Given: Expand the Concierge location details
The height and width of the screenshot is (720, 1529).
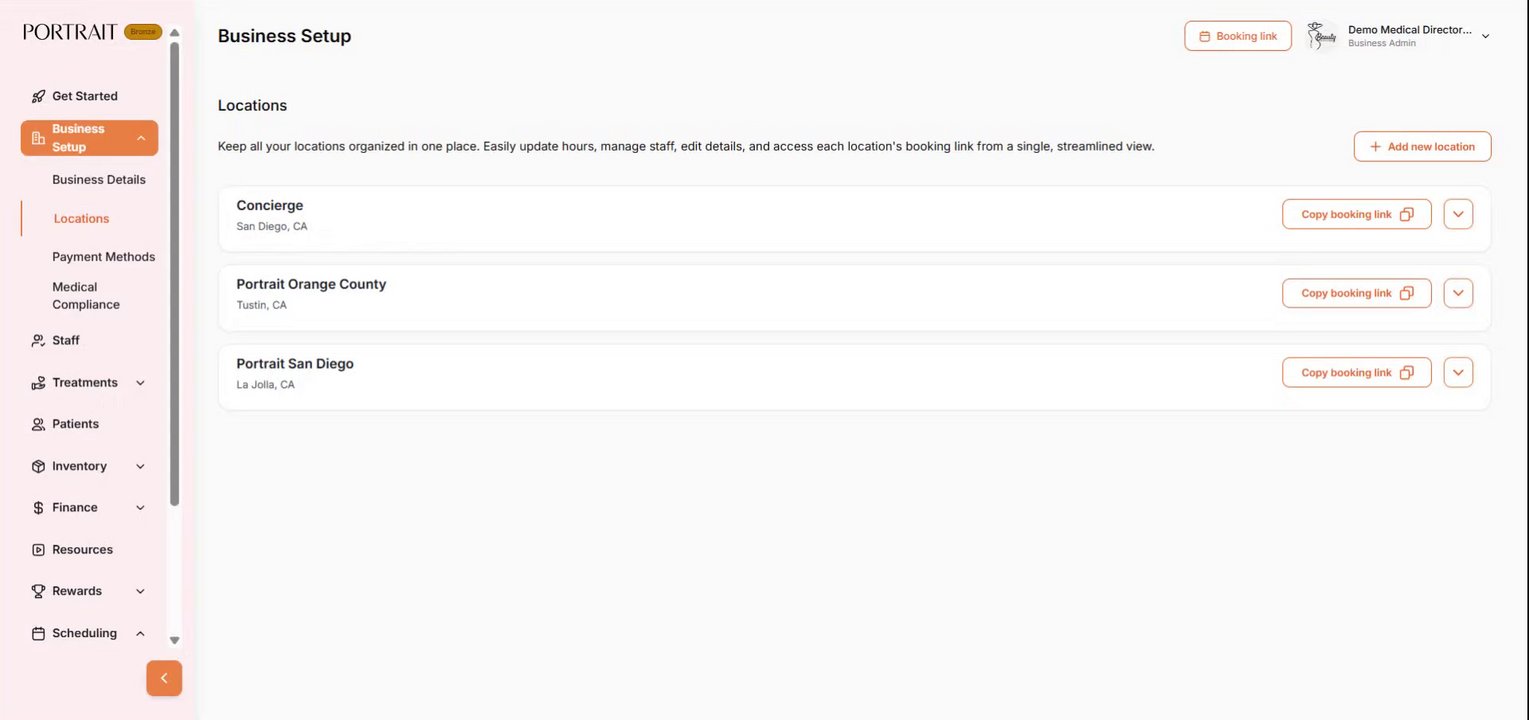Looking at the screenshot, I should [x=1458, y=214].
